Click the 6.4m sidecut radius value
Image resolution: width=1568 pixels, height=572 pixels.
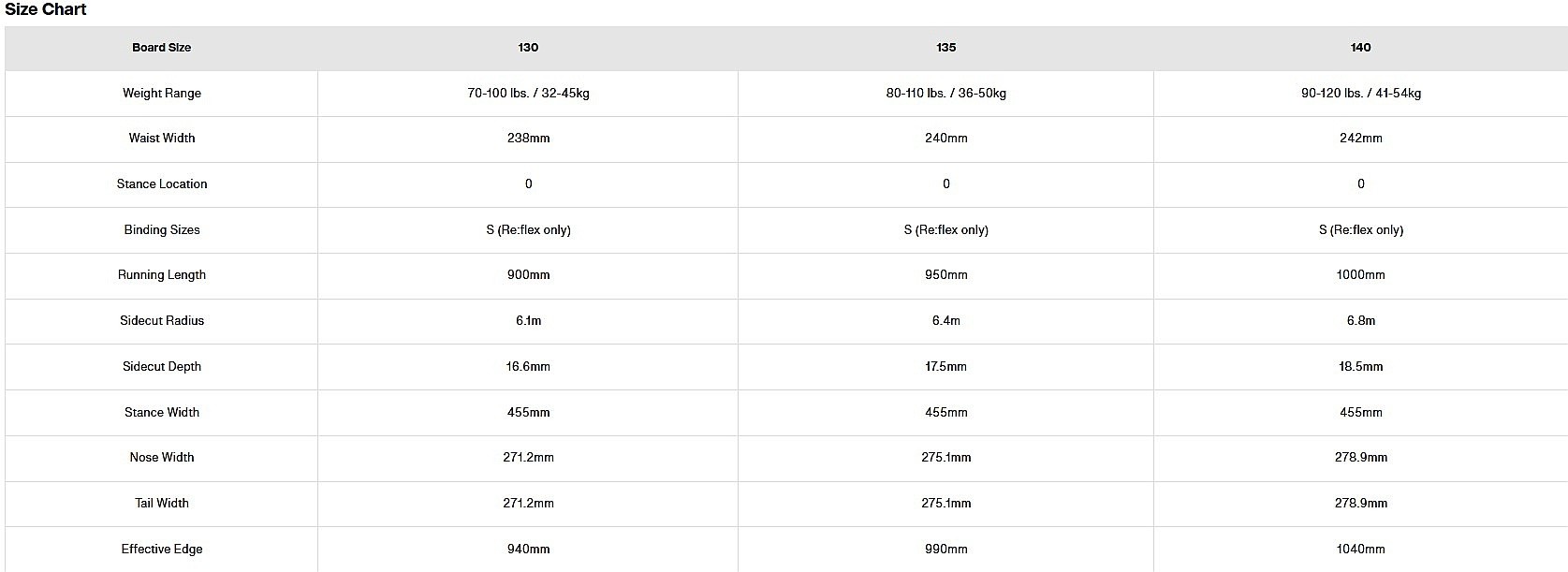(945, 321)
